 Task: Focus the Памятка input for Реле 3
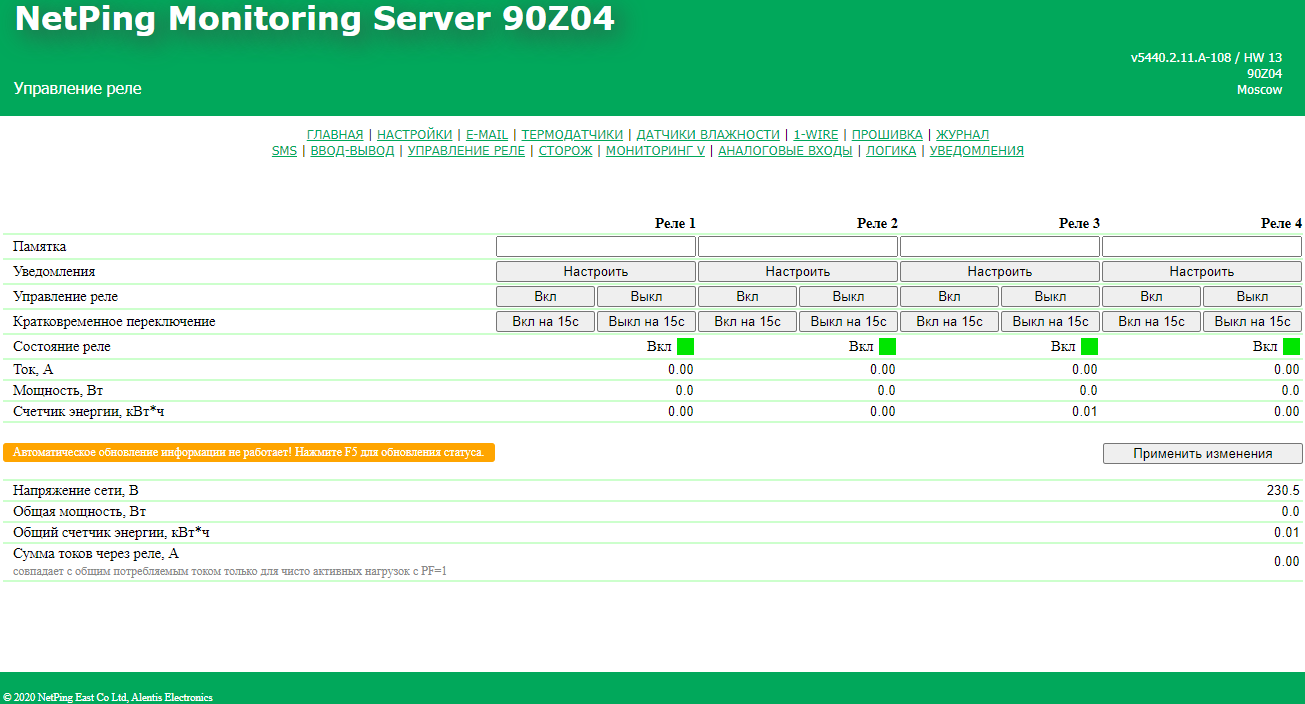tap(999, 246)
